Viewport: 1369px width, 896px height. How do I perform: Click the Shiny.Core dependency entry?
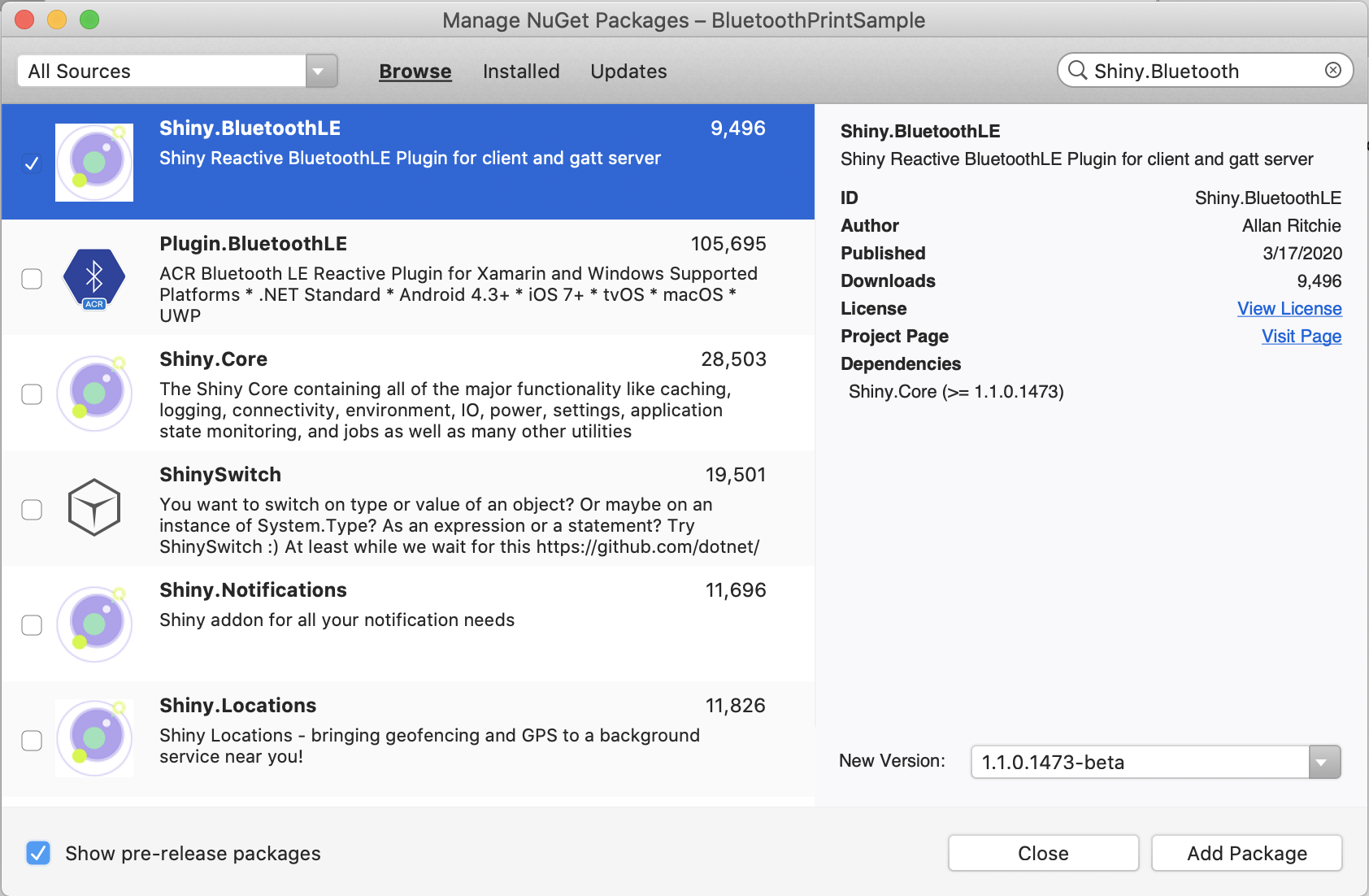(x=956, y=392)
